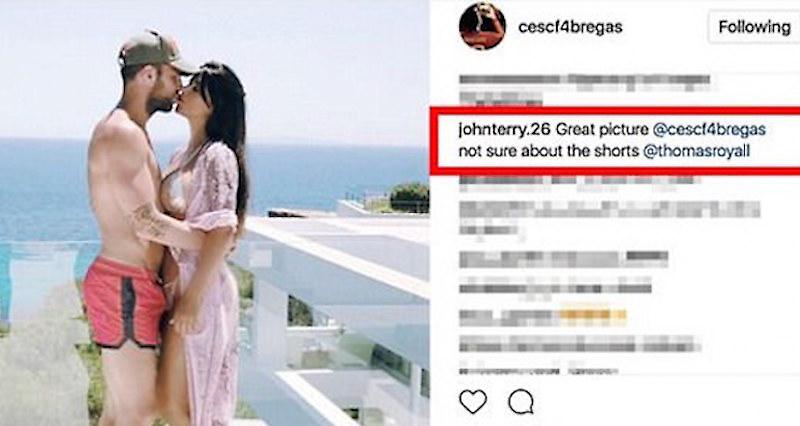Follow the @cescf4bregas mention in the comment

point(709,130)
